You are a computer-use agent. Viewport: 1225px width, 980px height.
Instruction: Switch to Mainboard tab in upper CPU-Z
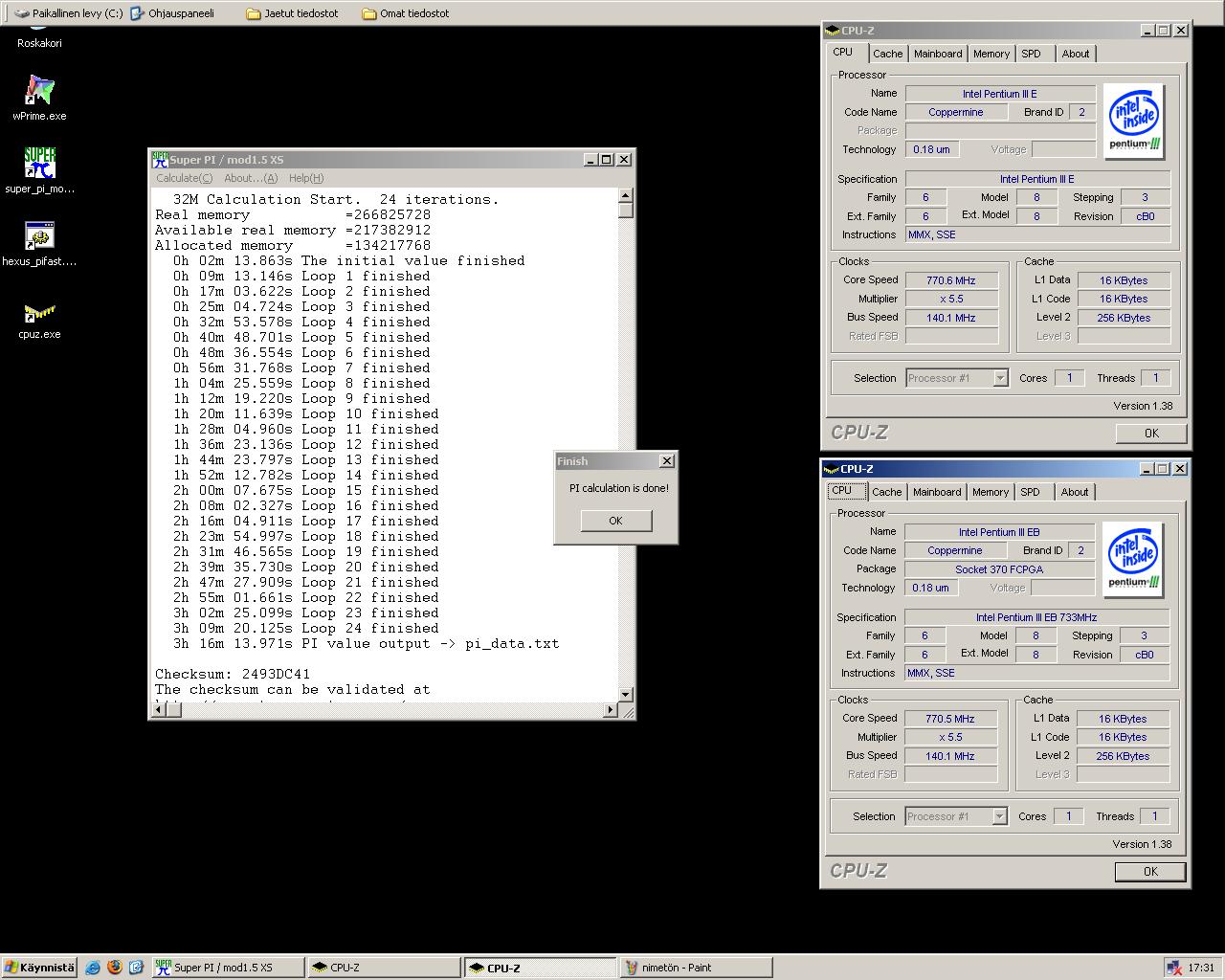[938, 54]
